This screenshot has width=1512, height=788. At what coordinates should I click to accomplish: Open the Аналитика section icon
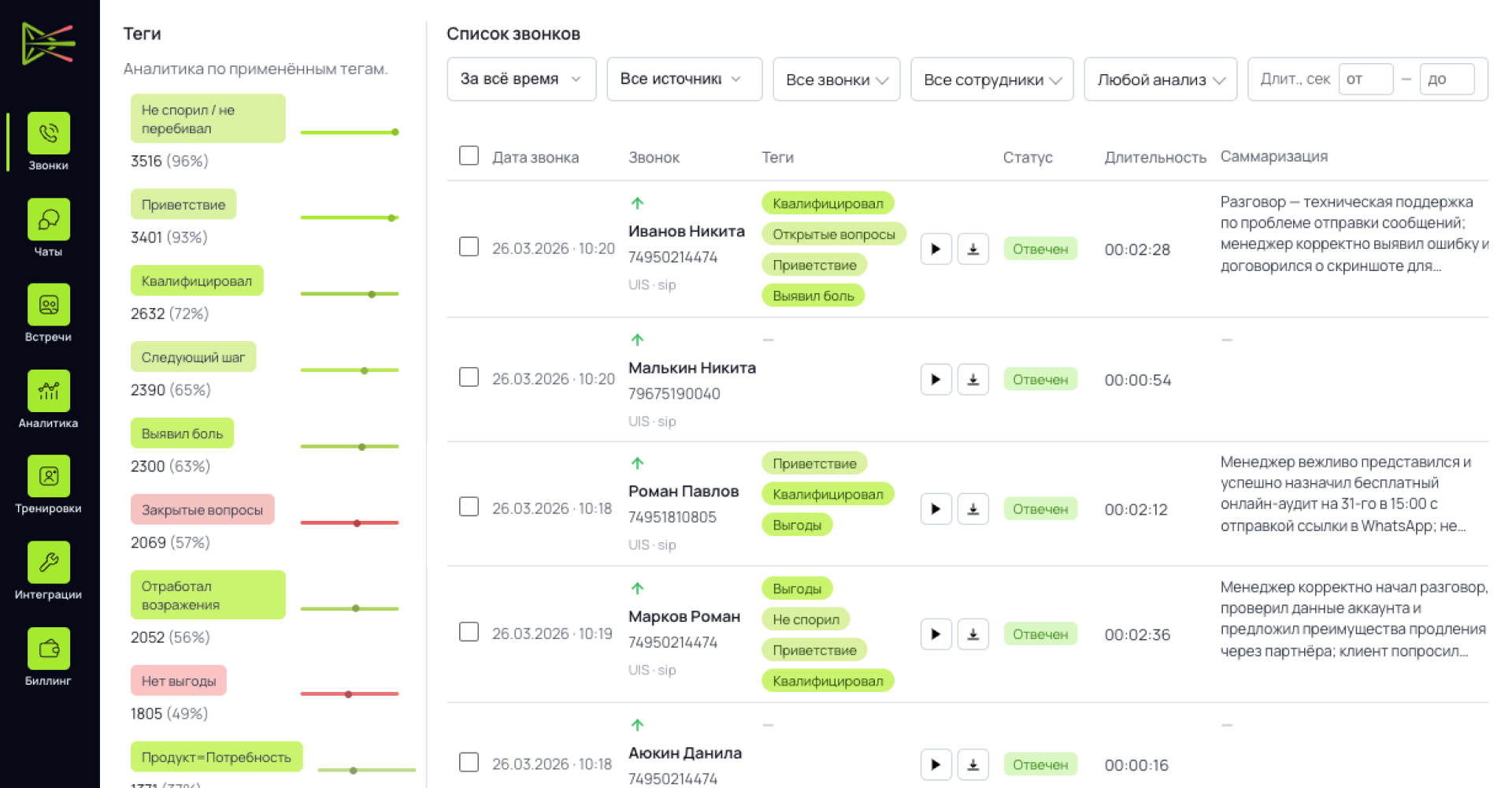tap(49, 391)
